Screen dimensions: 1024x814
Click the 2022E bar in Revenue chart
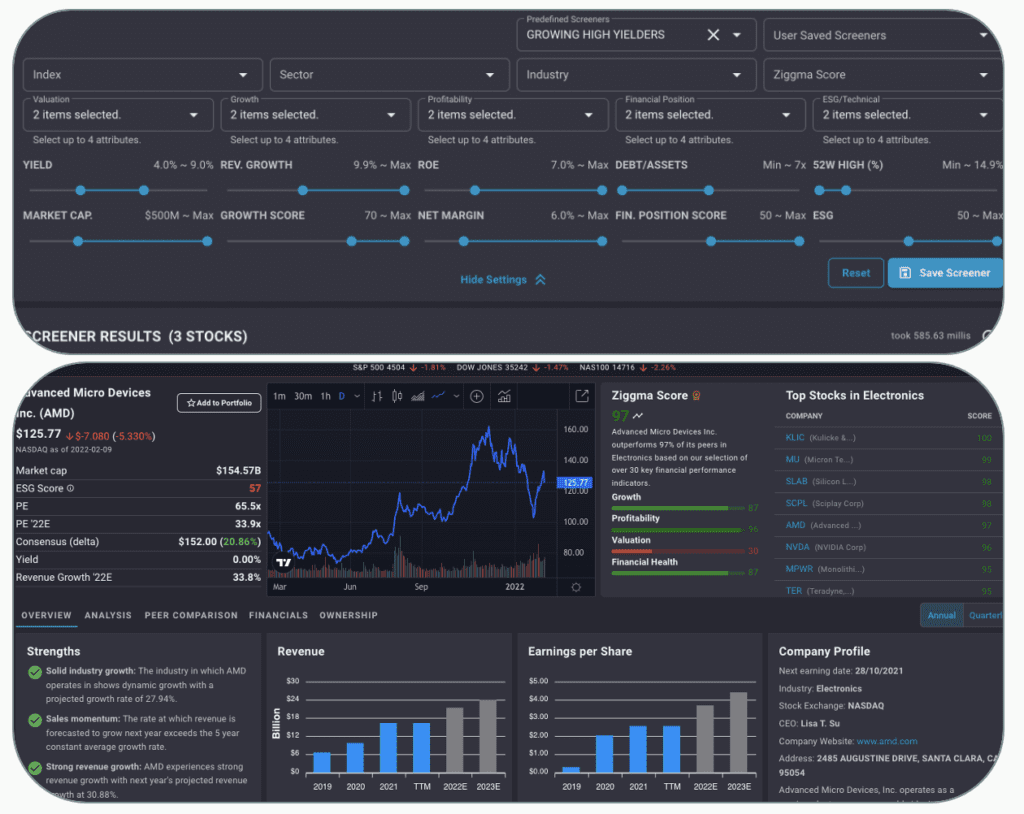pos(455,740)
